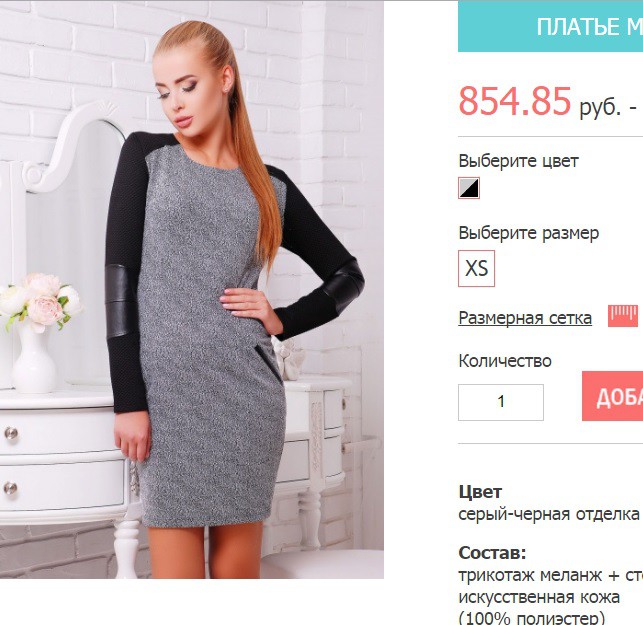The height and width of the screenshot is (625, 643).
Task: Click the bold Состав: heading
Action: 492,553
